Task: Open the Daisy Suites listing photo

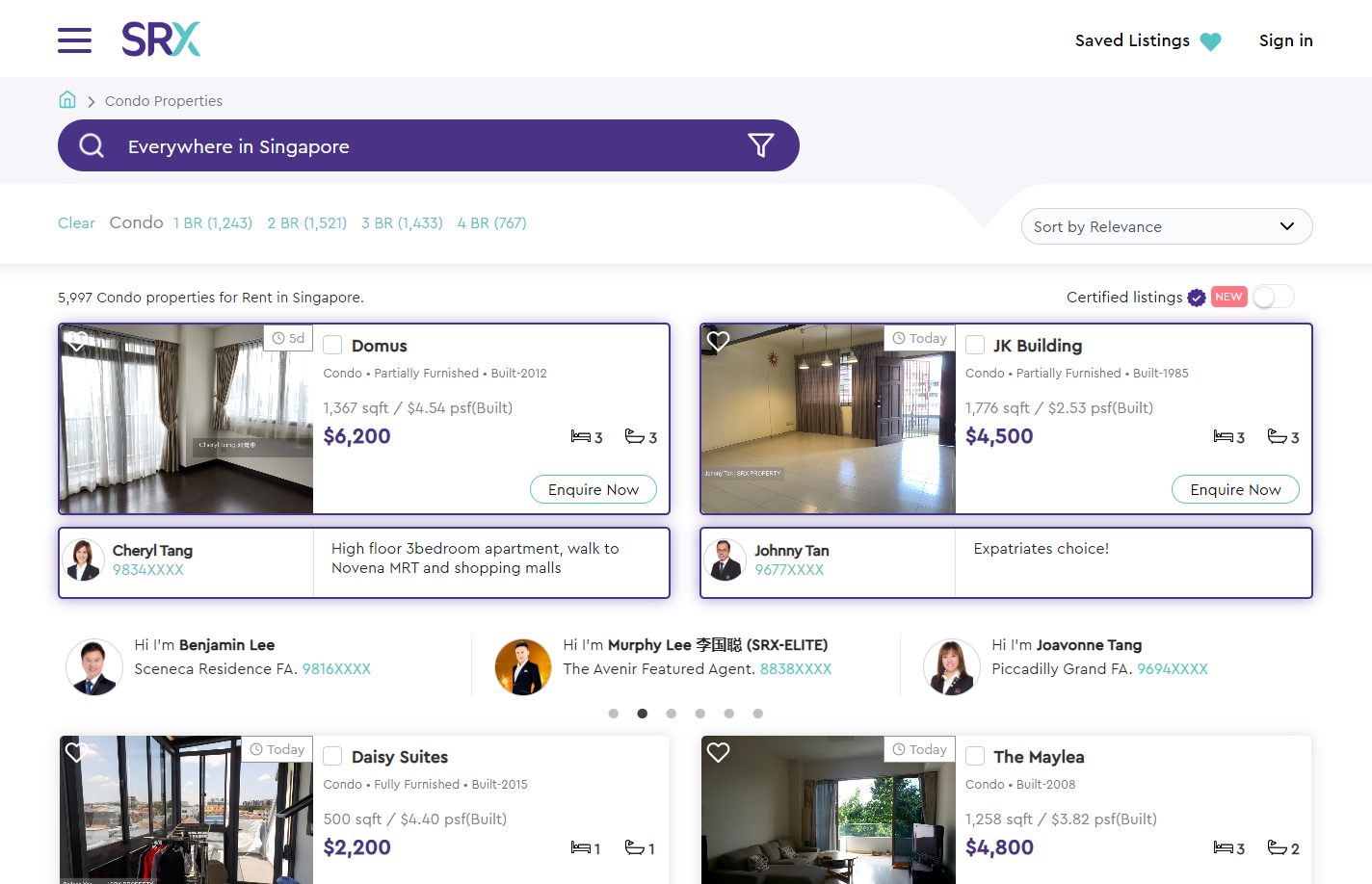Action: [x=186, y=810]
